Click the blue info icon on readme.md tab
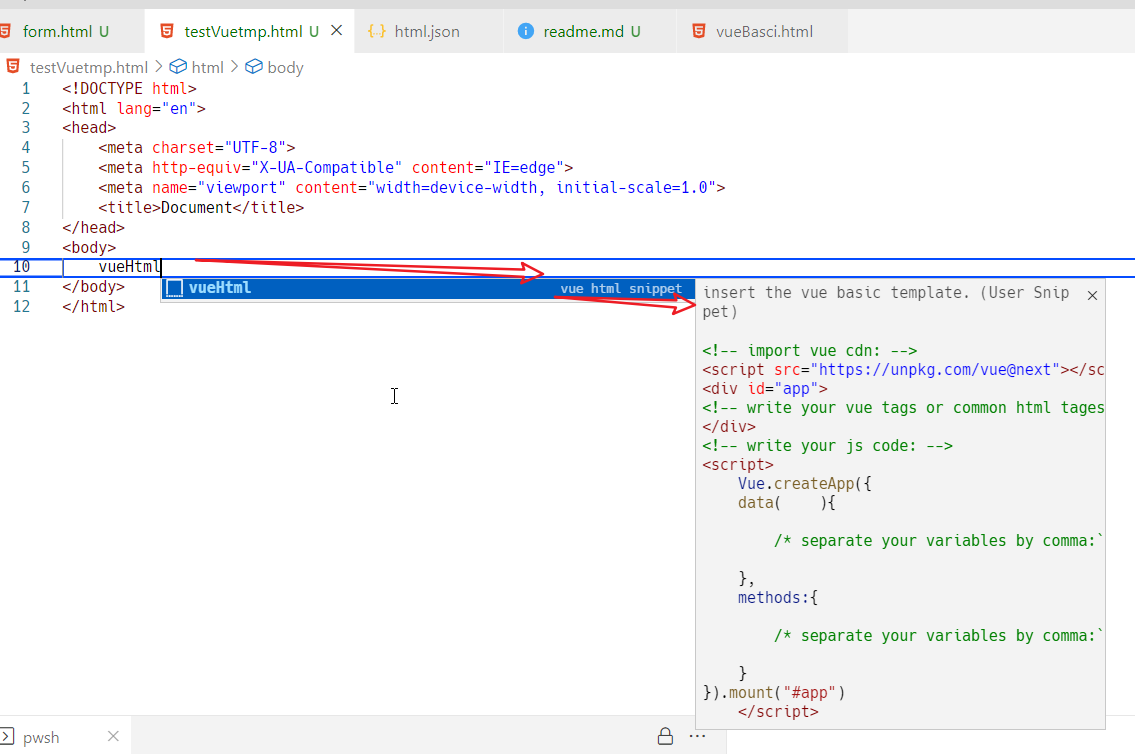Image resolution: width=1135 pixels, height=754 pixels. pyautogui.click(x=526, y=31)
